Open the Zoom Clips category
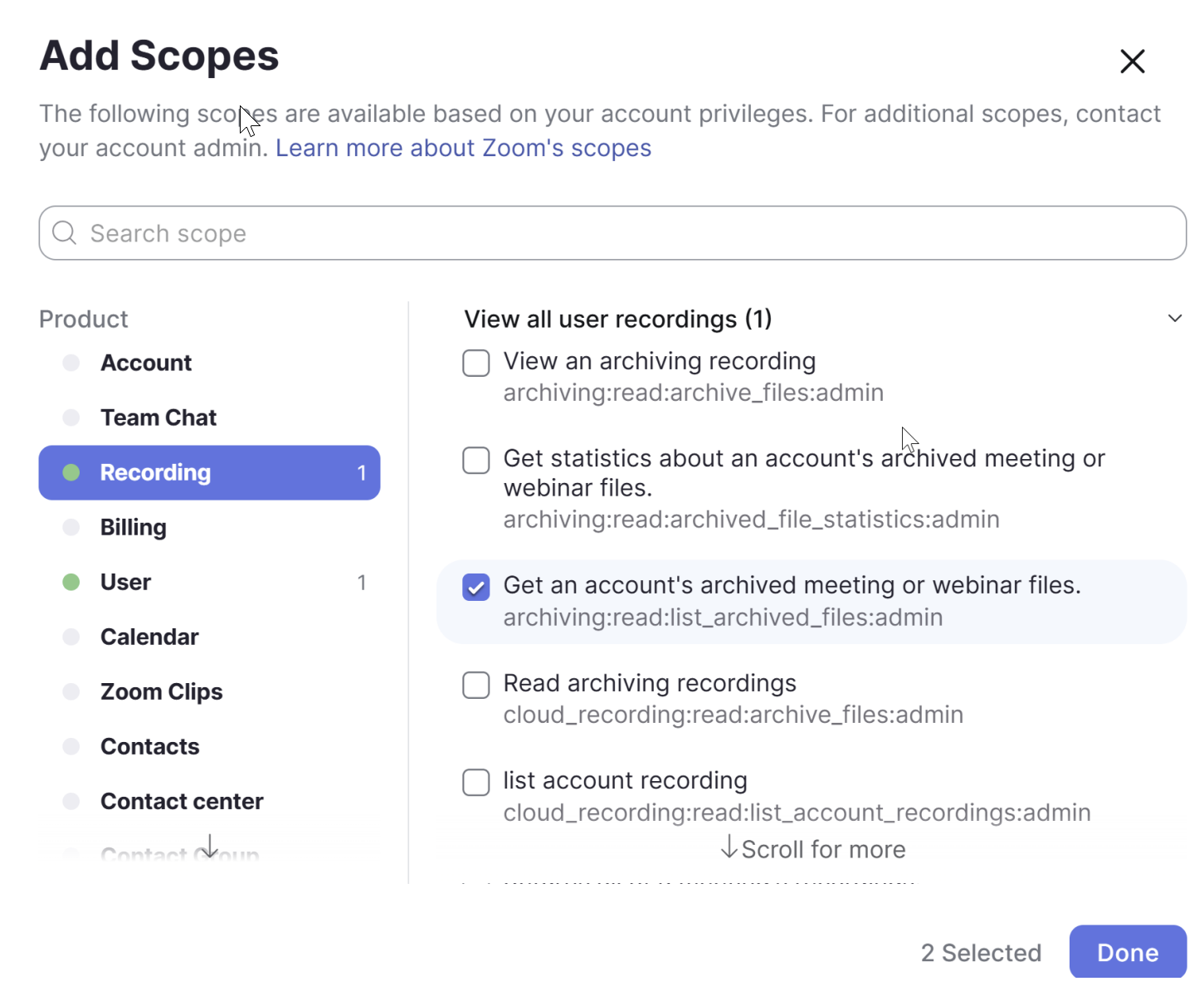 pyautogui.click(x=161, y=691)
